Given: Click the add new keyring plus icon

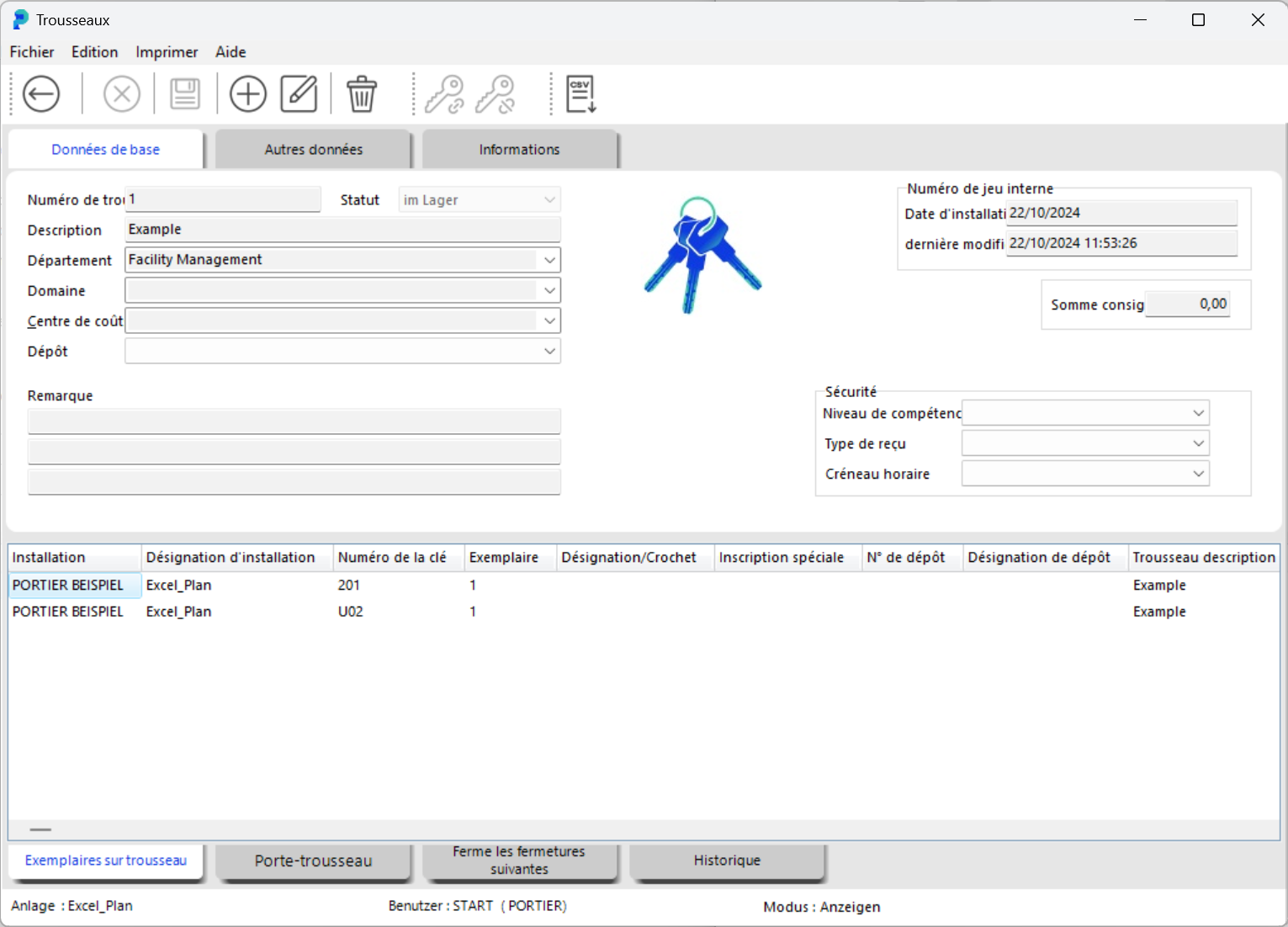Looking at the screenshot, I should [248, 93].
